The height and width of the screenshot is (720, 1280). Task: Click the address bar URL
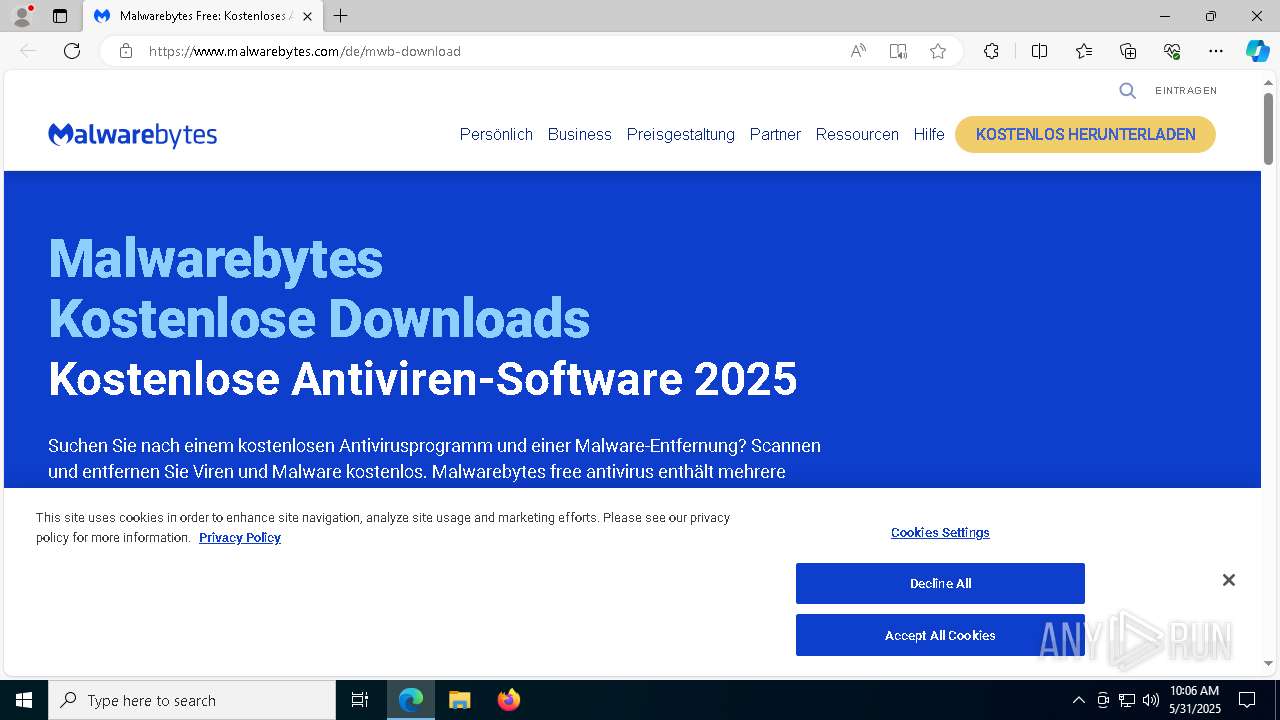305,51
